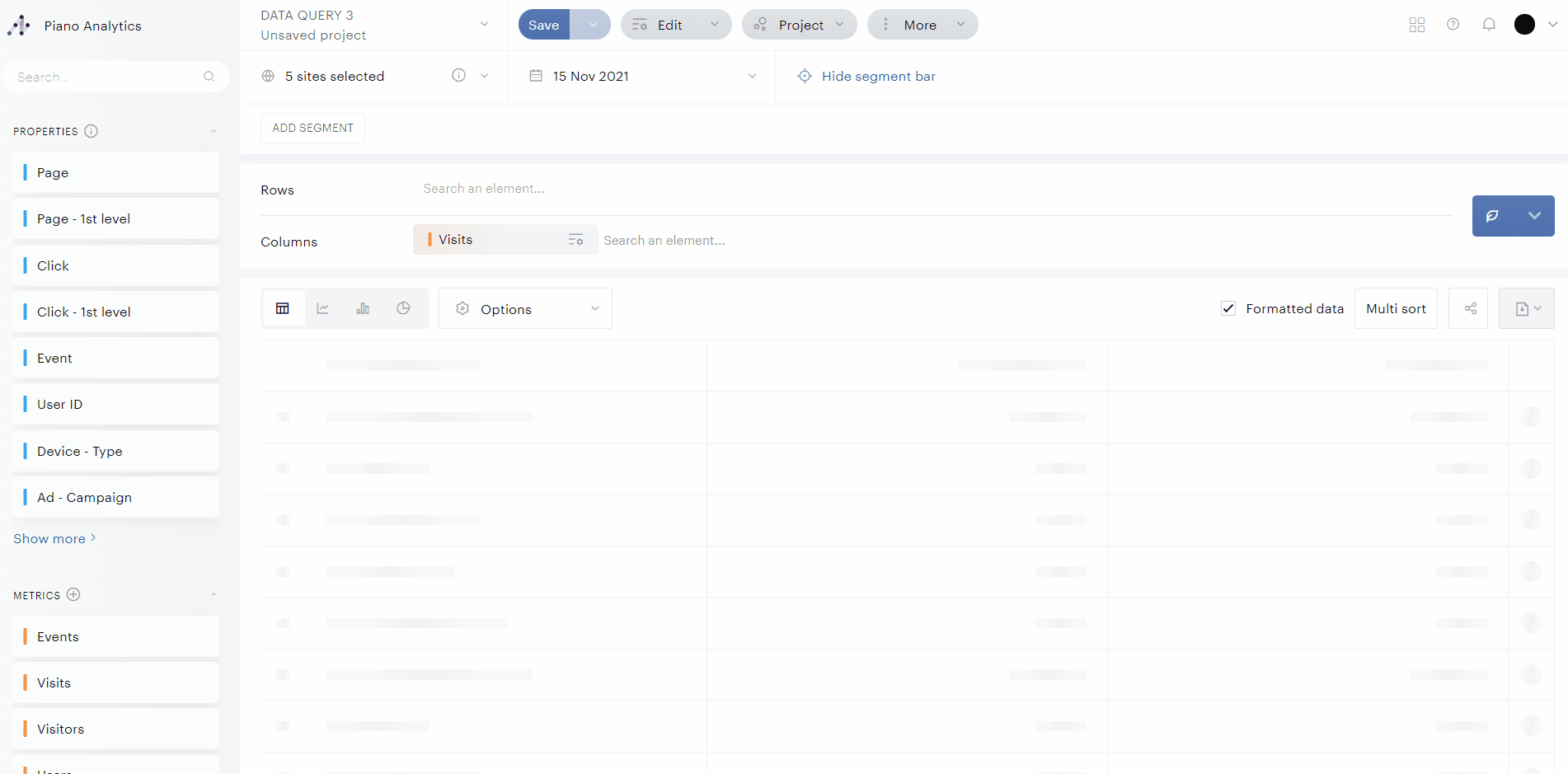Switch to pie chart view
Image resolution: width=1568 pixels, height=774 pixels.
point(403,308)
